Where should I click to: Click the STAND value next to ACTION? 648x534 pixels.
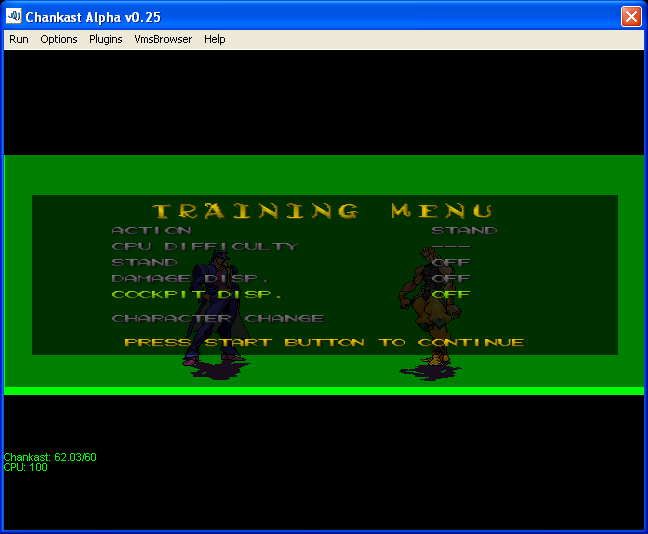click(465, 230)
